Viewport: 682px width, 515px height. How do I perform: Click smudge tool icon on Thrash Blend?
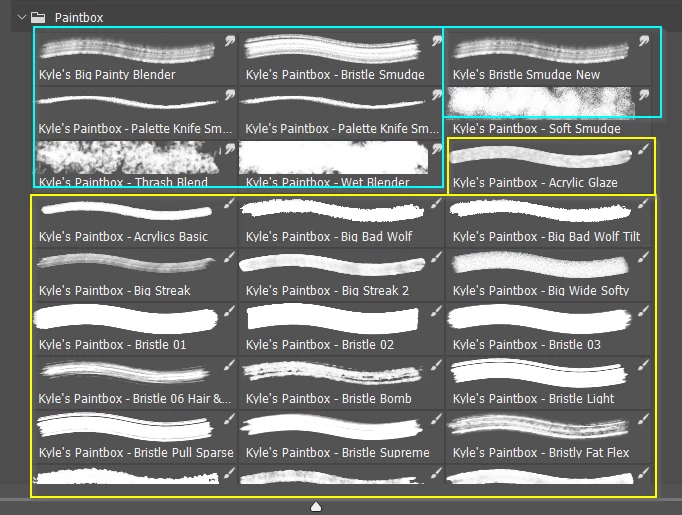click(230, 149)
